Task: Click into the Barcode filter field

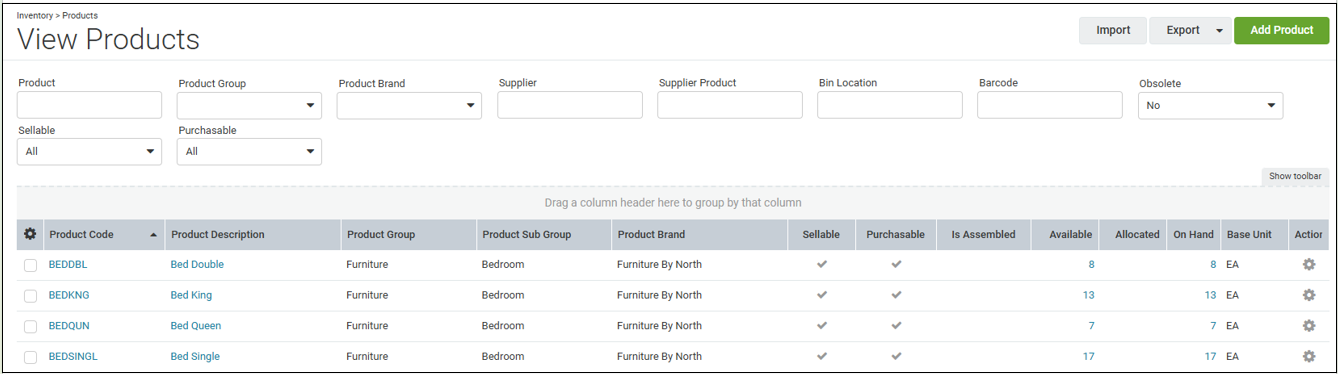Action: point(1050,105)
